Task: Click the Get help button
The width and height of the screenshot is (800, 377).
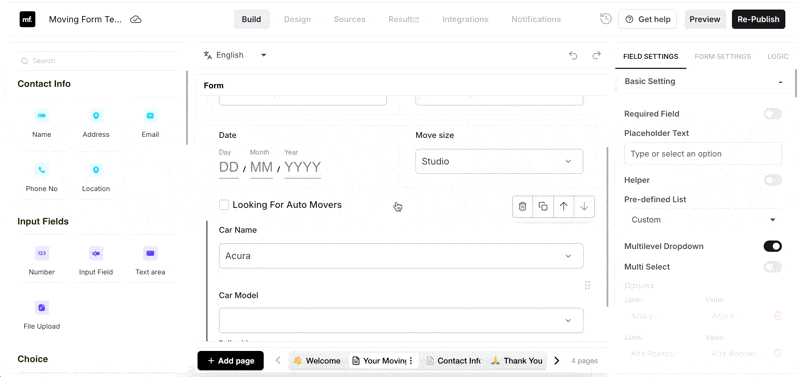Action: coord(647,19)
